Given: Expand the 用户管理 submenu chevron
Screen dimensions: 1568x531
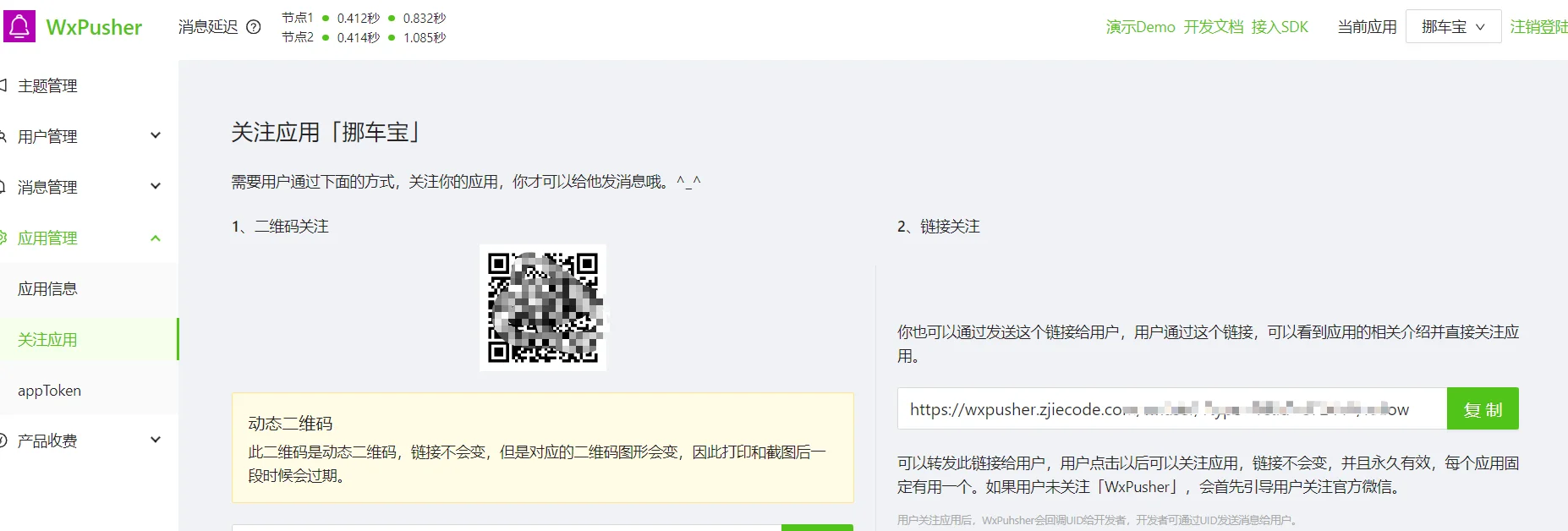Looking at the screenshot, I should pyautogui.click(x=156, y=135).
